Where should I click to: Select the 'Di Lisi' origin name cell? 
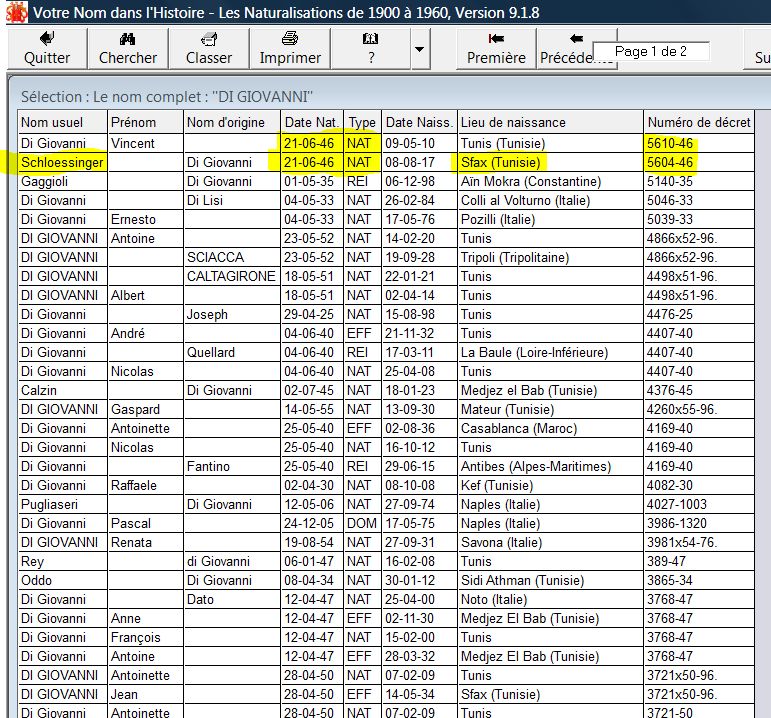pyautogui.click(x=232, y=201)
